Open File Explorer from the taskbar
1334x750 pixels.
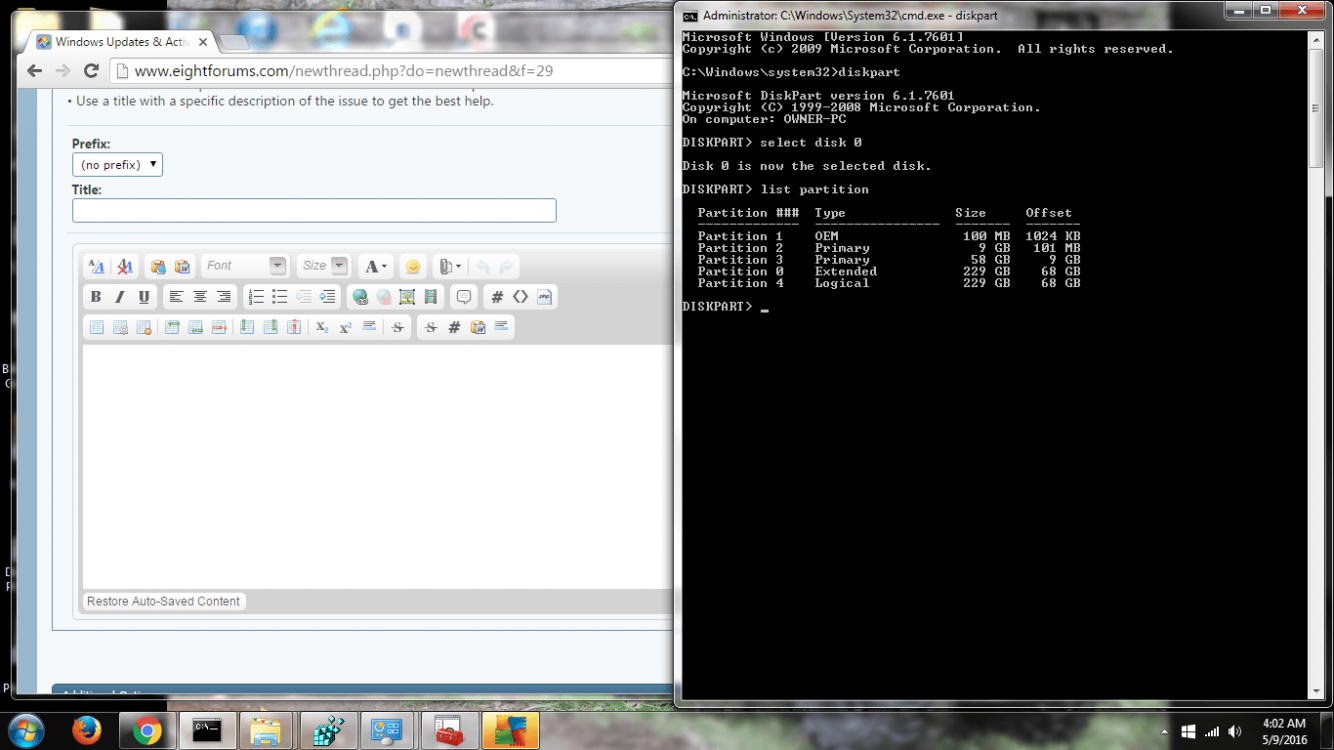tap(266, 731)
